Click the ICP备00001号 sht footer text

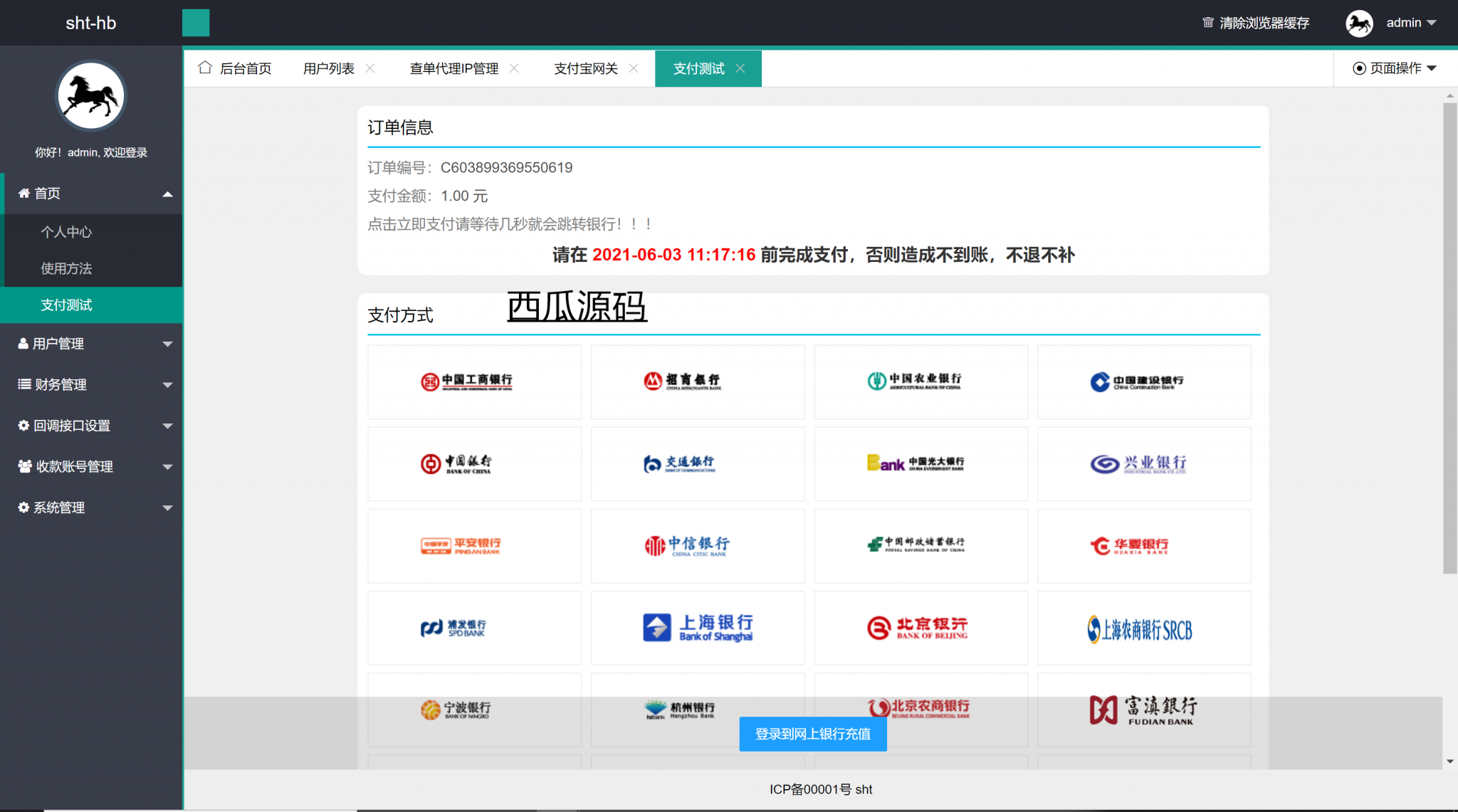coord(821,789)
